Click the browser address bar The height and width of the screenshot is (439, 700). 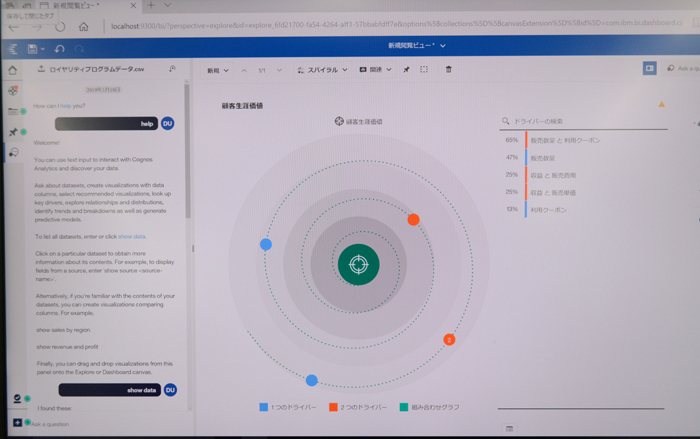tap(397, 25)
